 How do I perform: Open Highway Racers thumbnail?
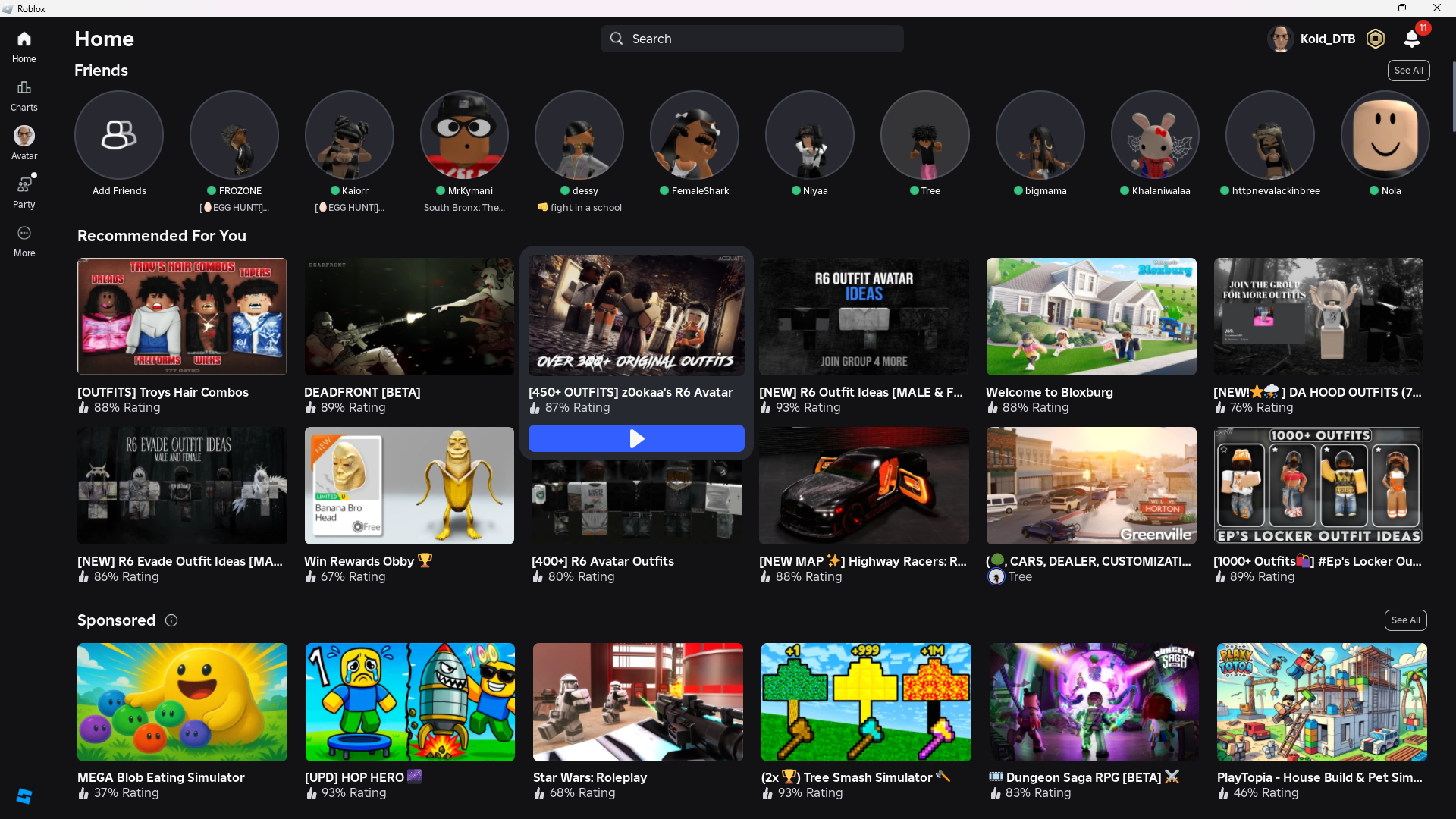pos(864,485)
